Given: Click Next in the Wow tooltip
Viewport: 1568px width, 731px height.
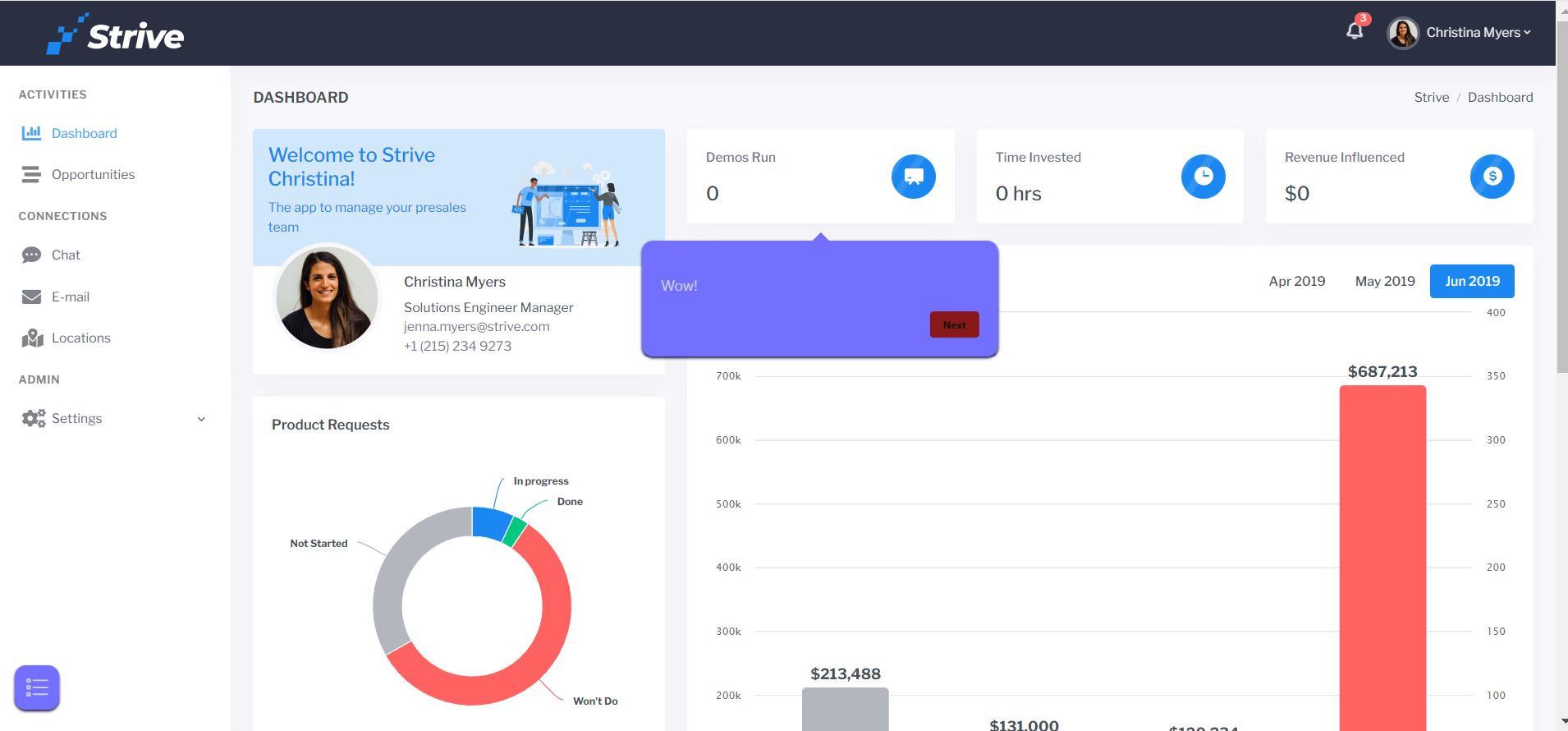Looking at the screenshot, I should tap(954, 324).
